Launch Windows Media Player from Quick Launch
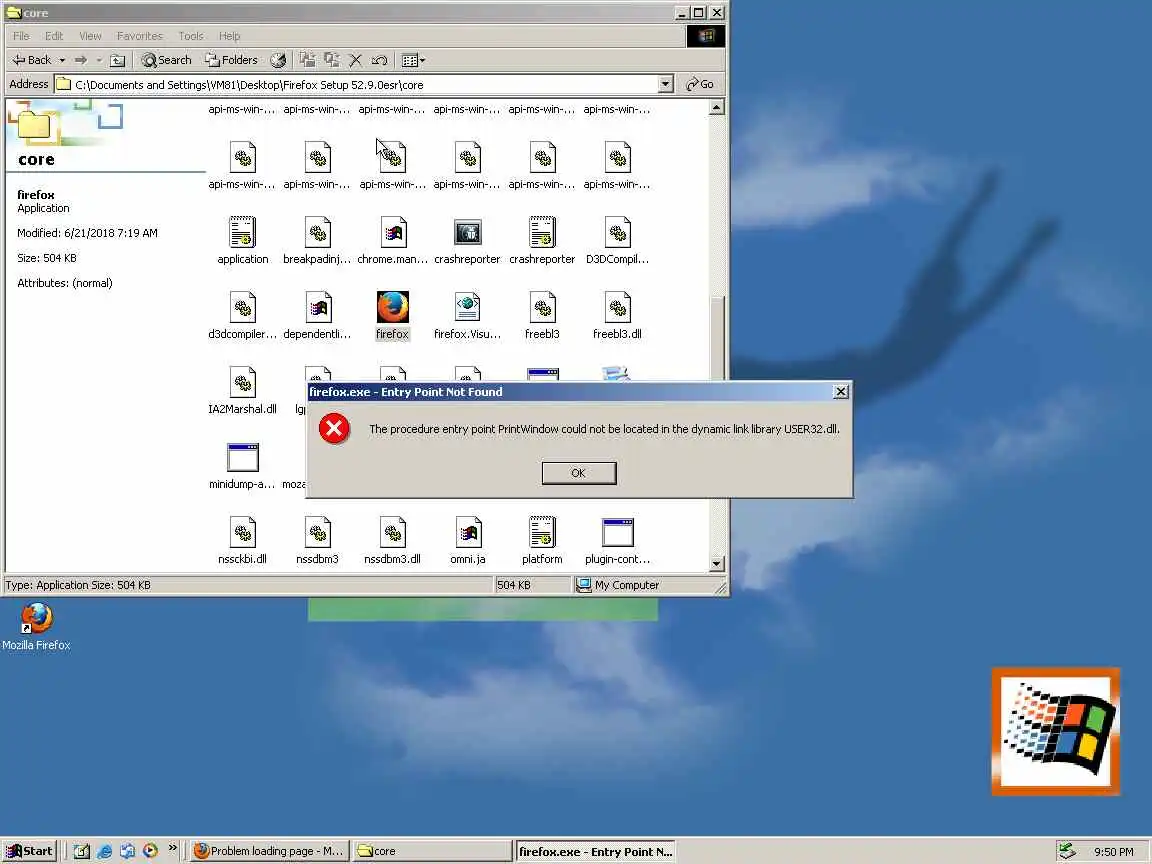 coord(150,851)
